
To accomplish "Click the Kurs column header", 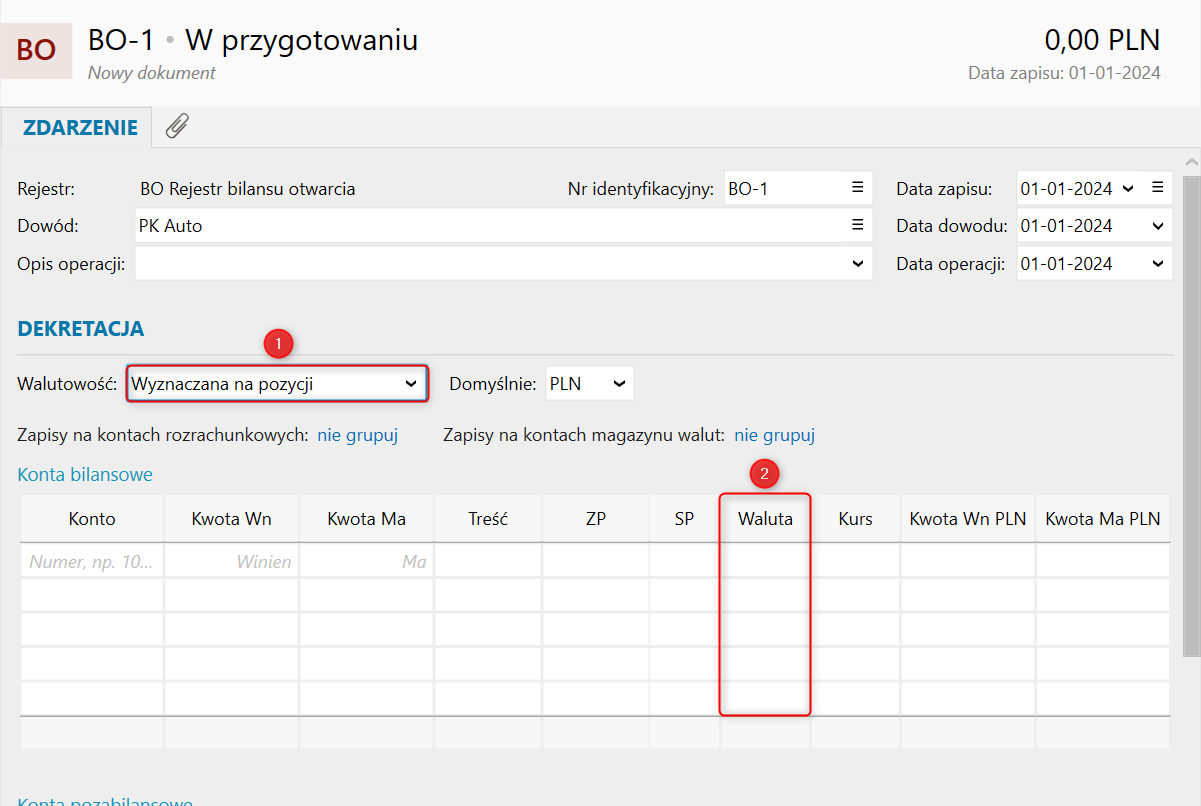I will coord(856,519).
